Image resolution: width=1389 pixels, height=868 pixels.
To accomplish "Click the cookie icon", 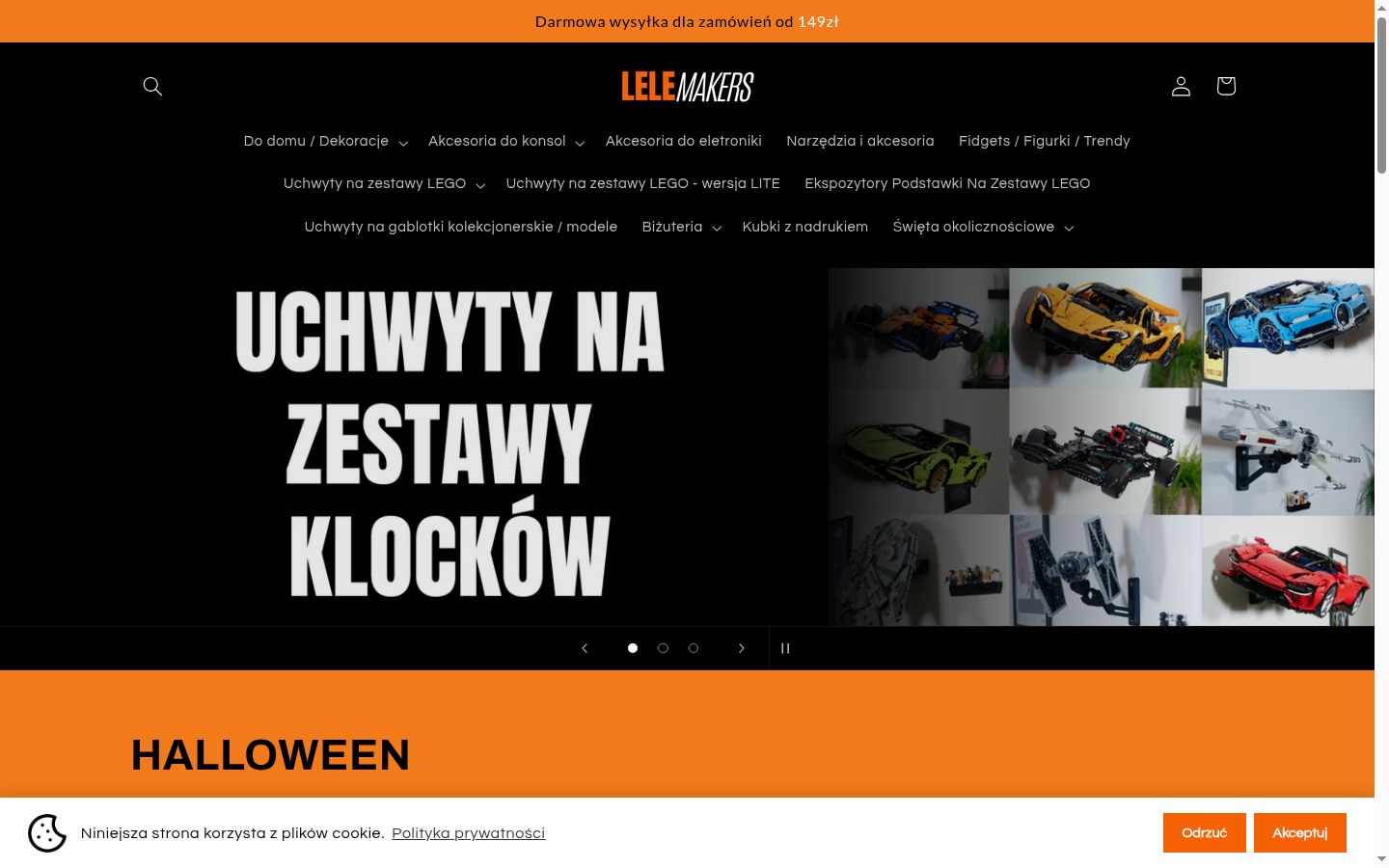I will coord(47,833).
